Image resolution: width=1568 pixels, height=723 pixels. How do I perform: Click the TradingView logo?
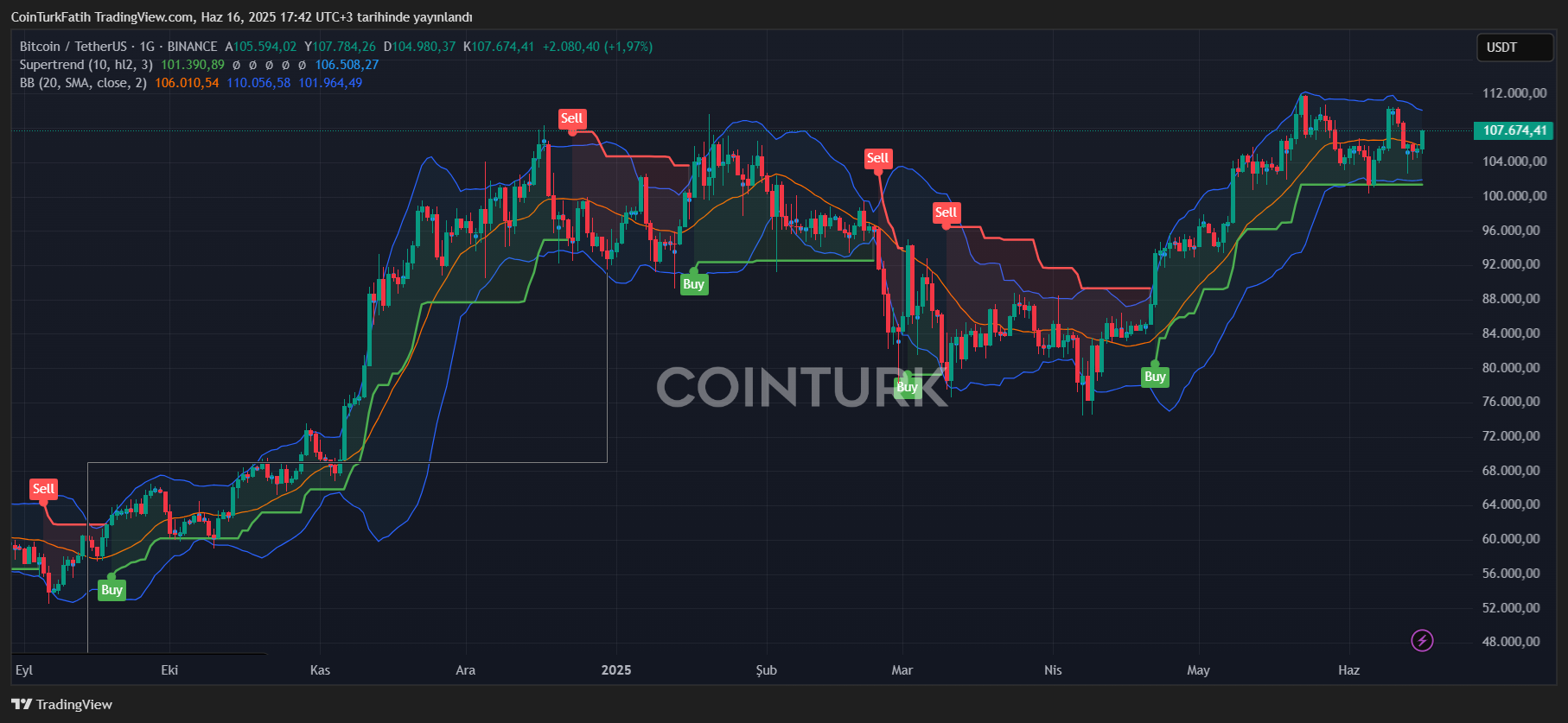[61, 704]
